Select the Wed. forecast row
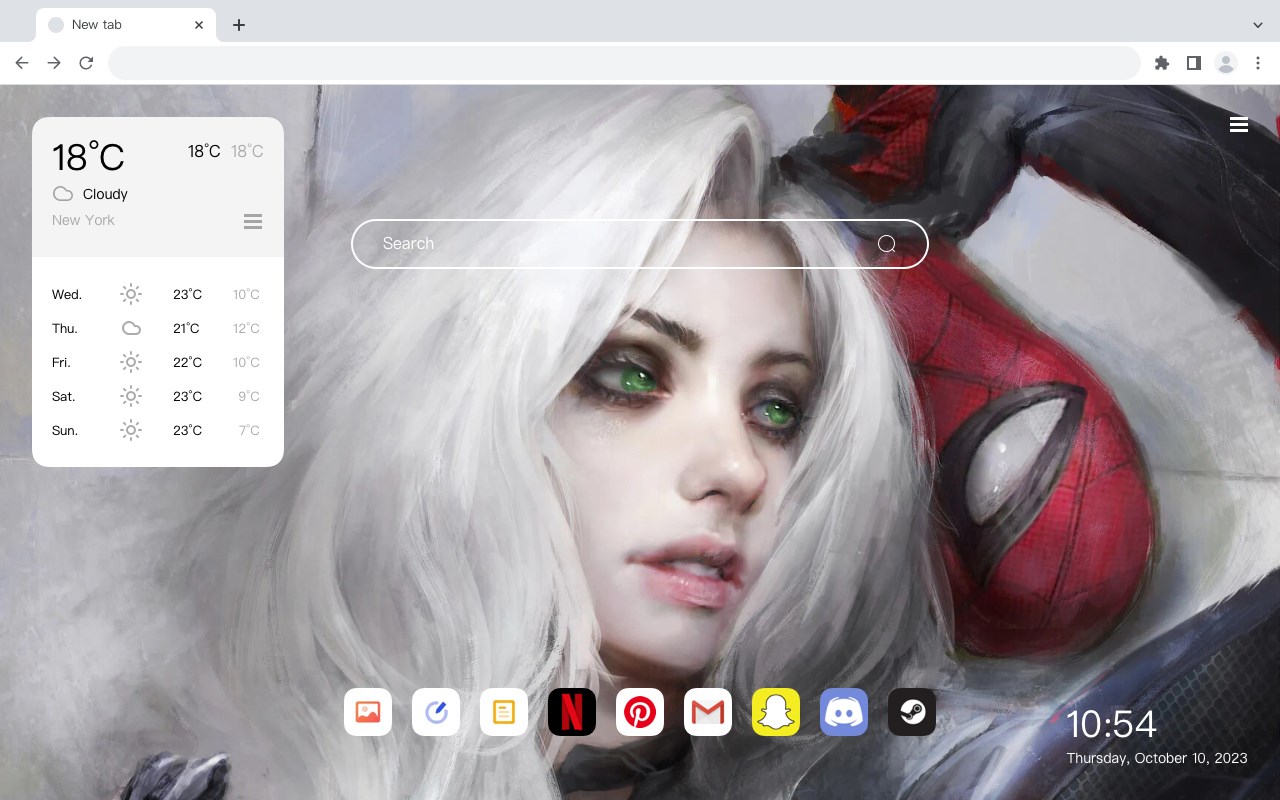 158,294
